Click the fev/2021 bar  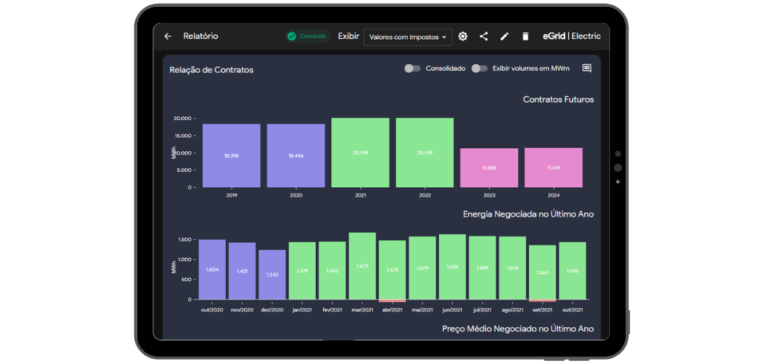pyautogui.click(x=333, y=270)
